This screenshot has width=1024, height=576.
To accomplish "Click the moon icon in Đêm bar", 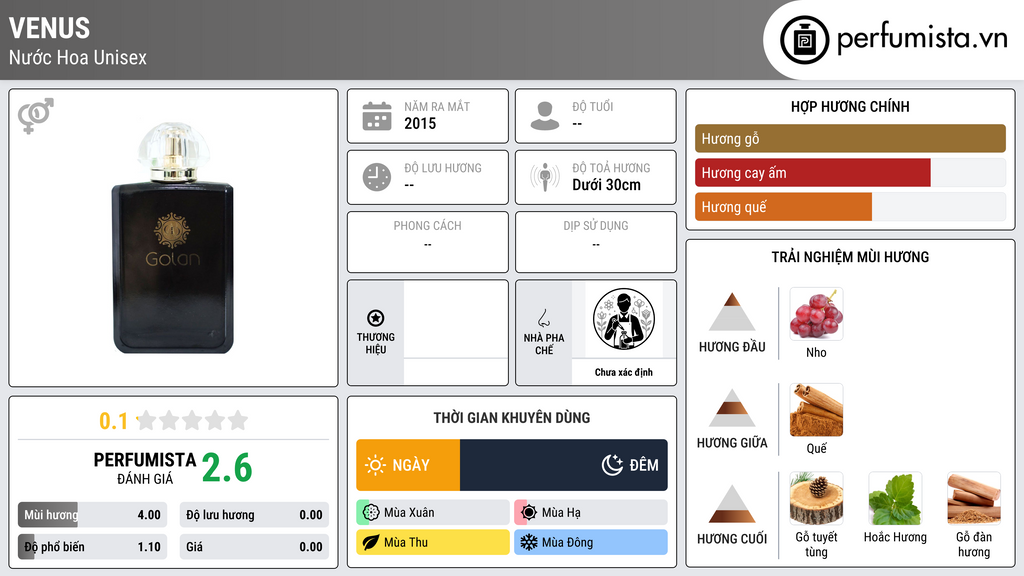I will 612,465.
